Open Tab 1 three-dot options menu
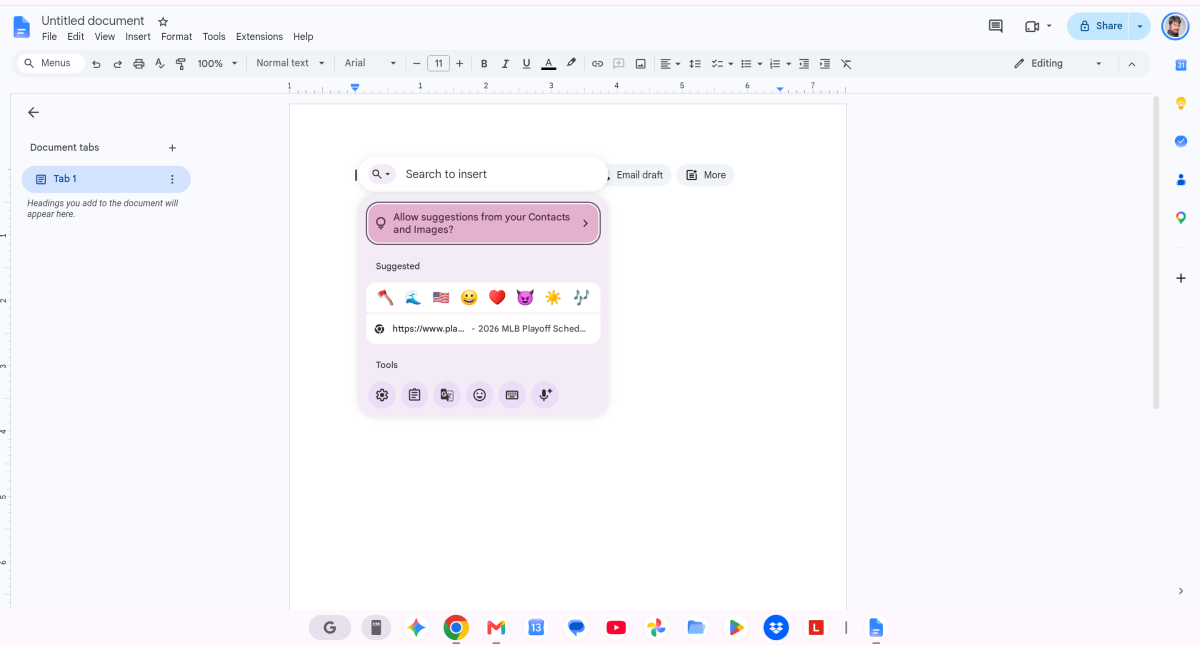 tap(172, 179)
